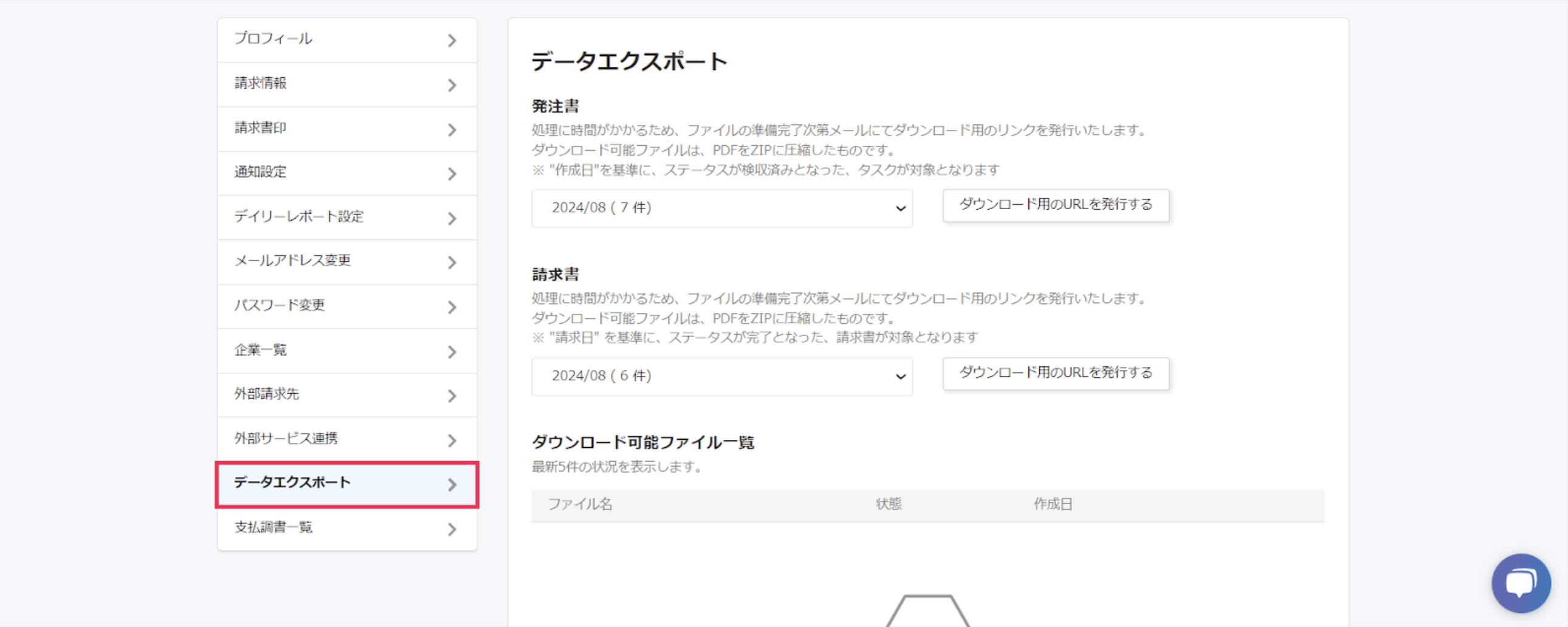
Task: Open 支払調書一覧 menu item
Action: coord(347,529)
